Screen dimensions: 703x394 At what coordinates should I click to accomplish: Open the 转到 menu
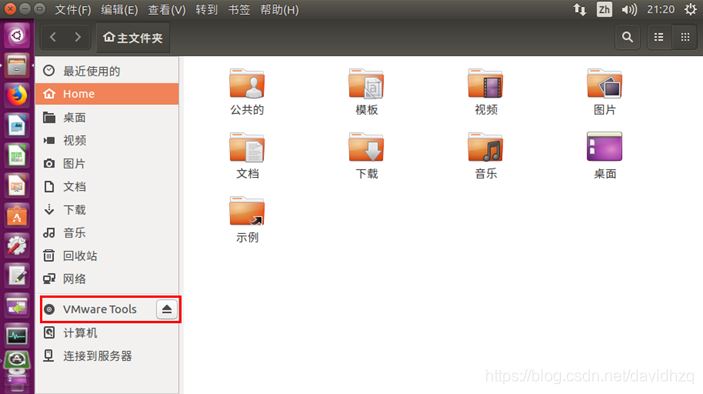(x=206, y=10)
